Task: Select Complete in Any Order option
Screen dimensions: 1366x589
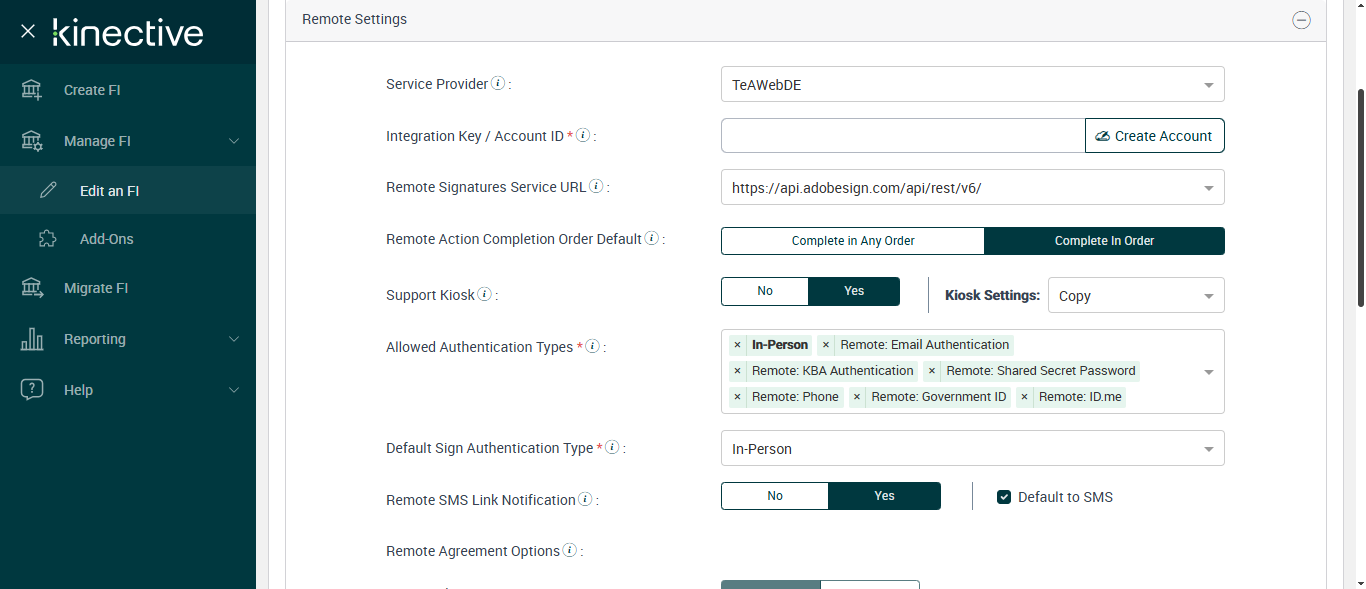Action: tap(853, 241)
